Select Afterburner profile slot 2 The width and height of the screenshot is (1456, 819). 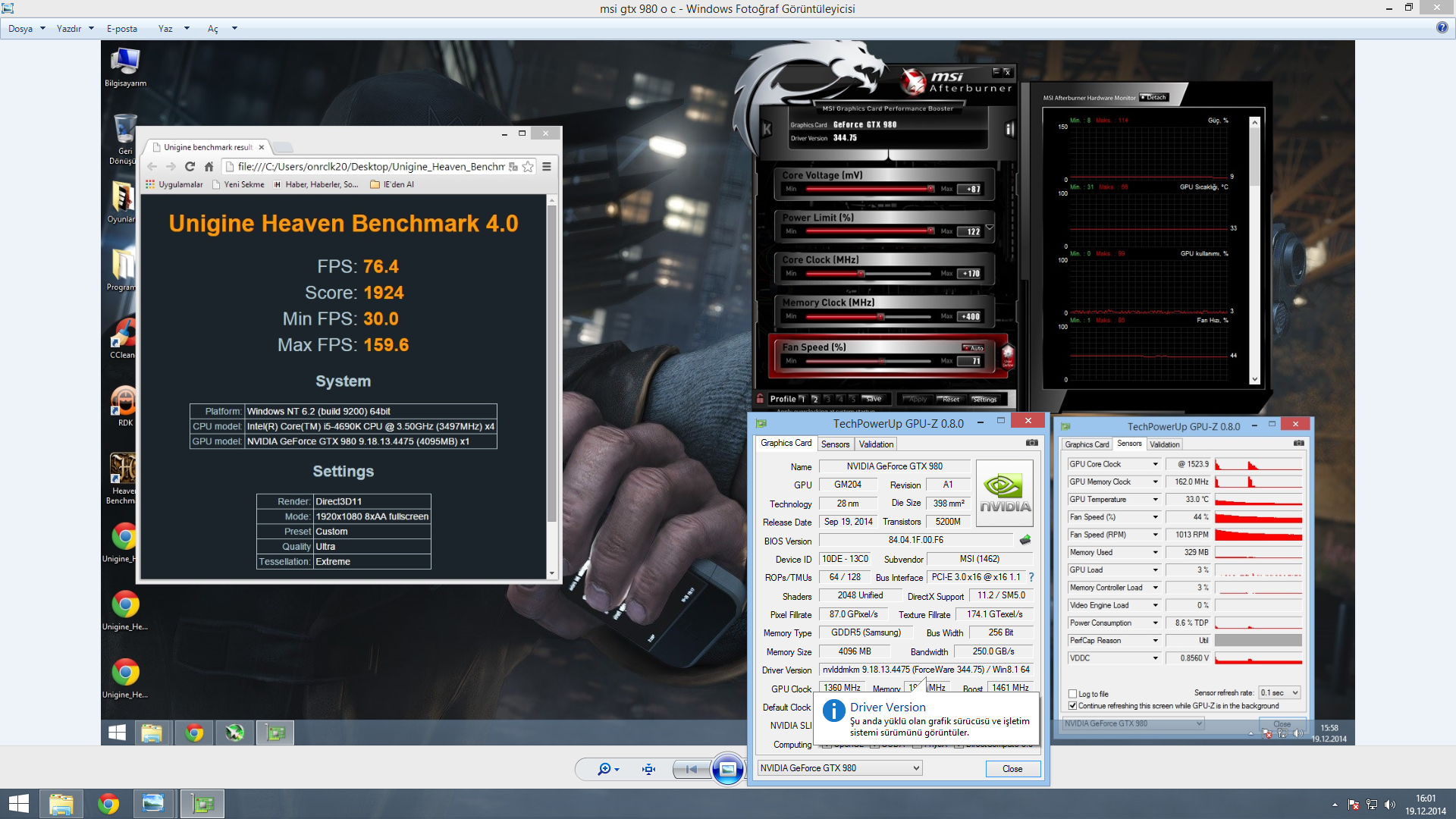[x=814, y=399]
